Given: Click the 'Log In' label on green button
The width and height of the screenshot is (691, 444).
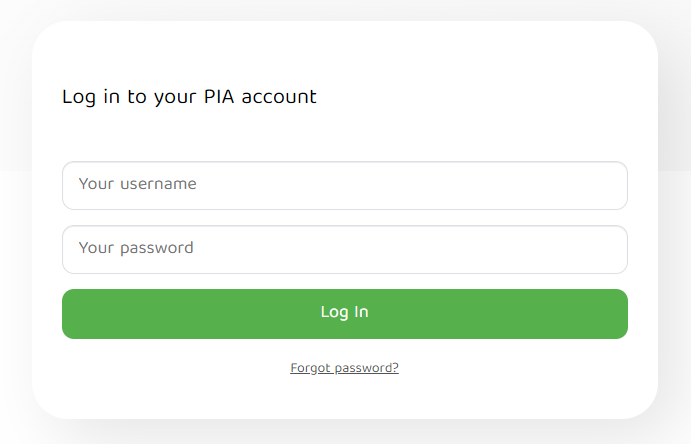Looking at the screenshot, I should pos(344,313).
